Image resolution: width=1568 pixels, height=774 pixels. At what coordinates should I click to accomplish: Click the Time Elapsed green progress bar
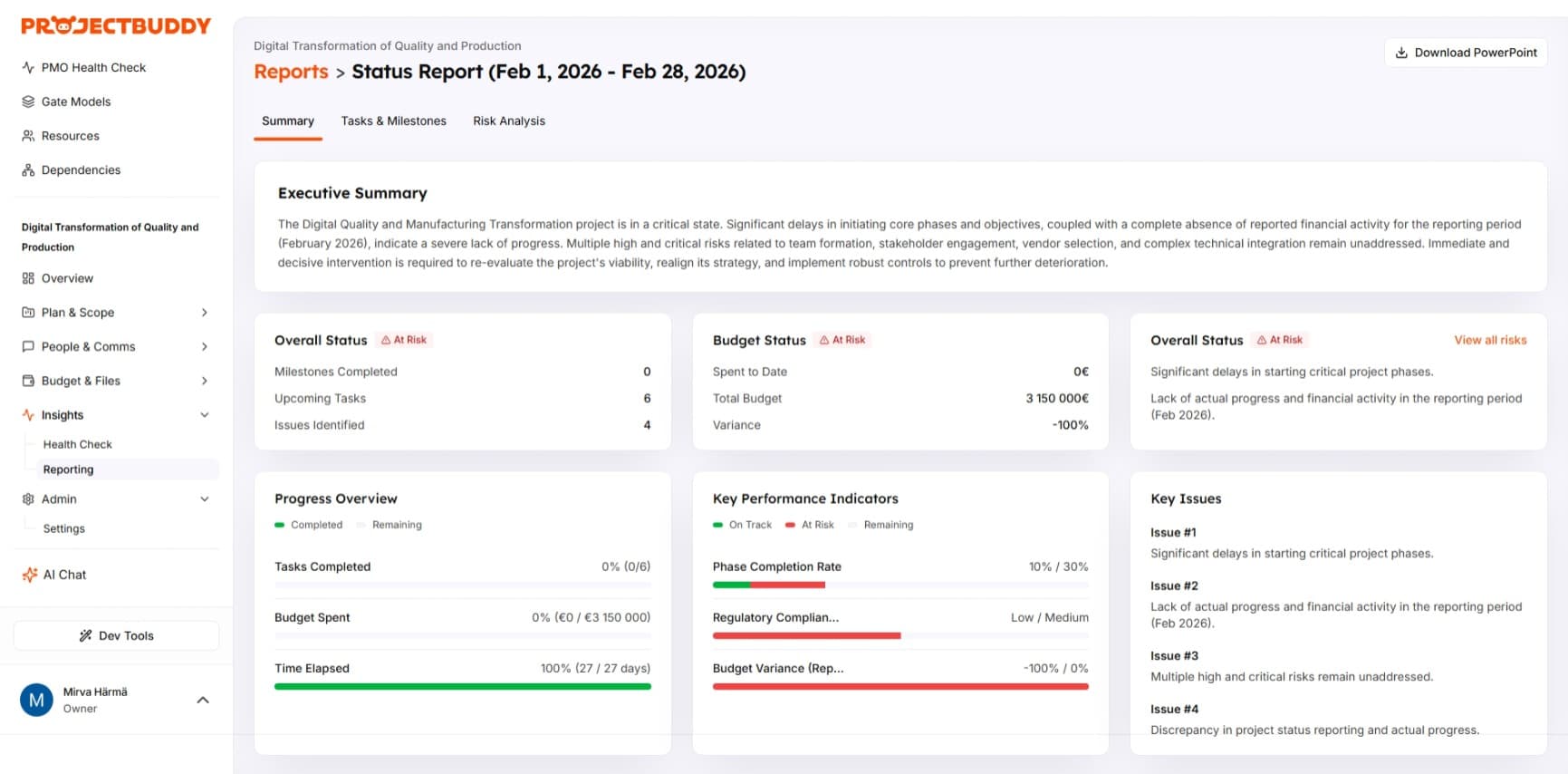[x=462, y=687]
